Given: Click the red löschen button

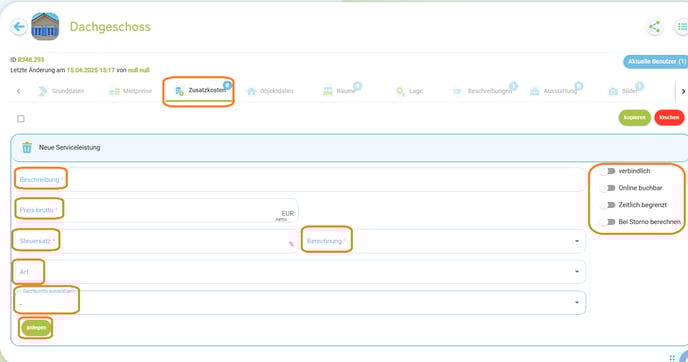Looking at the screenshot, I should [669, 118].
